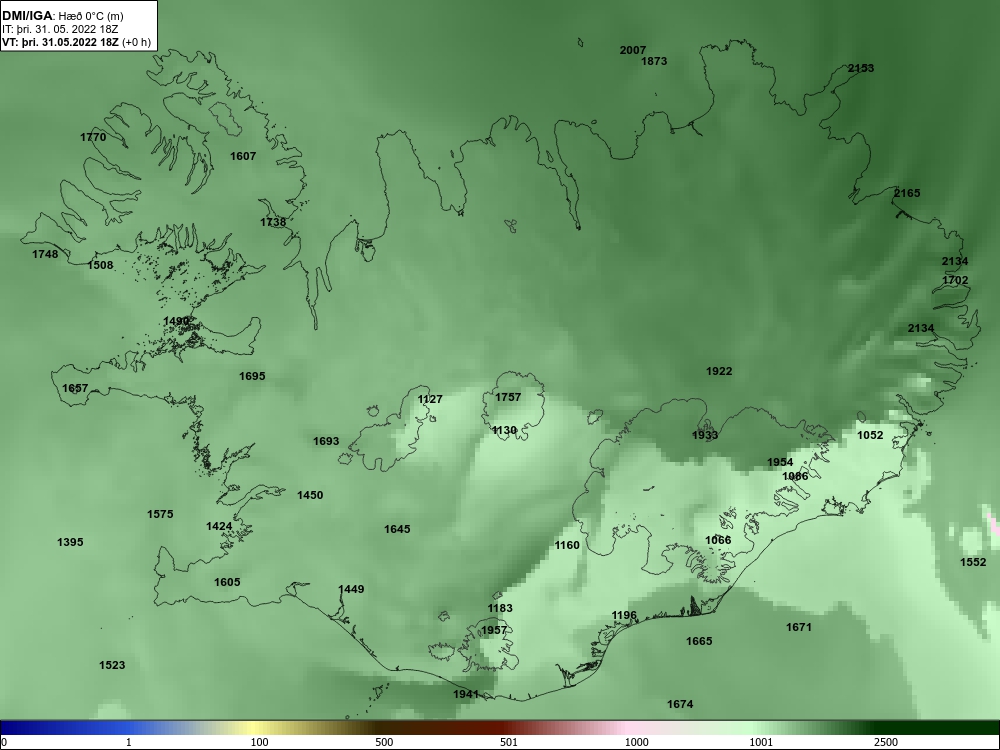Select the 1757 glacier value

(508, 397)
